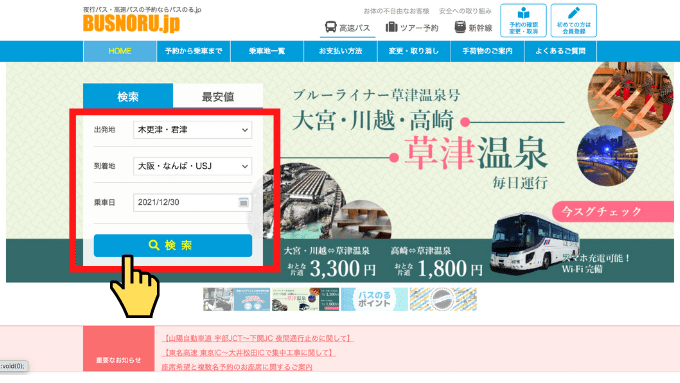Open the 予約から乗車まで menu item
This screenshot has width=680, height=383.
193,51
